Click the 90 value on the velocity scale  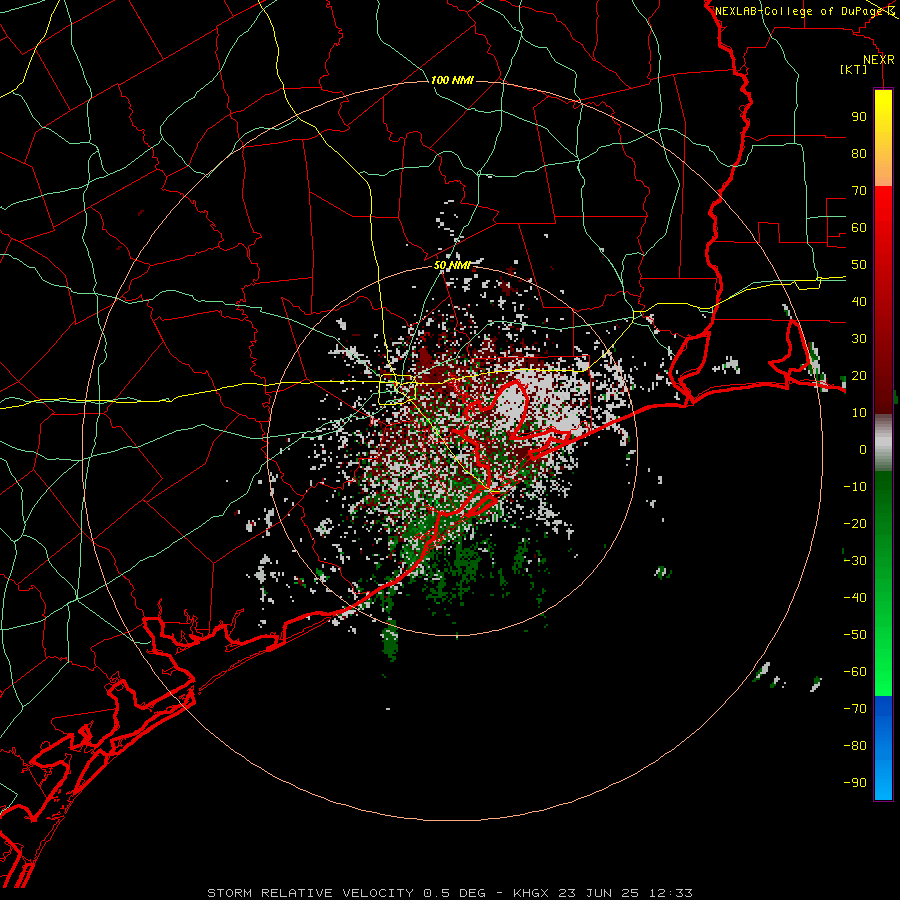pos(859,117)
